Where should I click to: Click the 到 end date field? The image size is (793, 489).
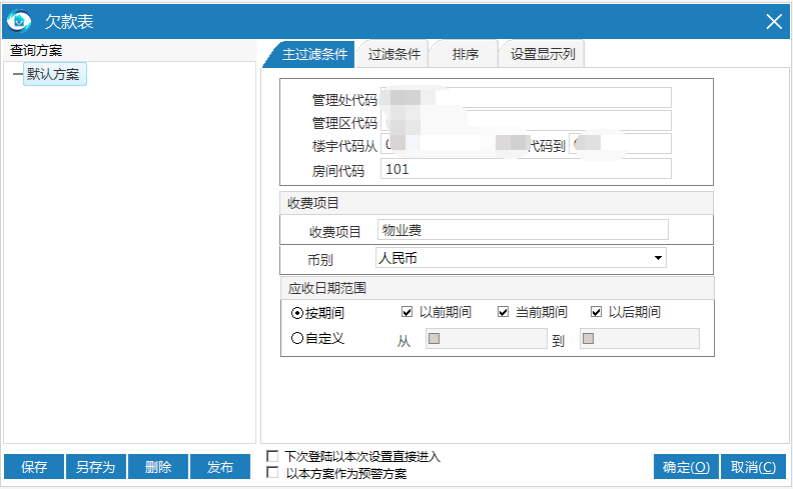pos(640,339)
